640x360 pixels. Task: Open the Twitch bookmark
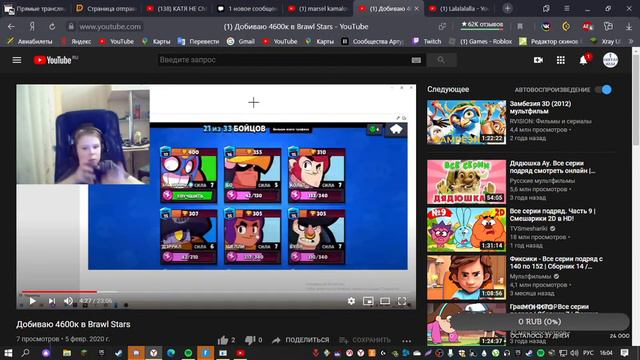427,41
